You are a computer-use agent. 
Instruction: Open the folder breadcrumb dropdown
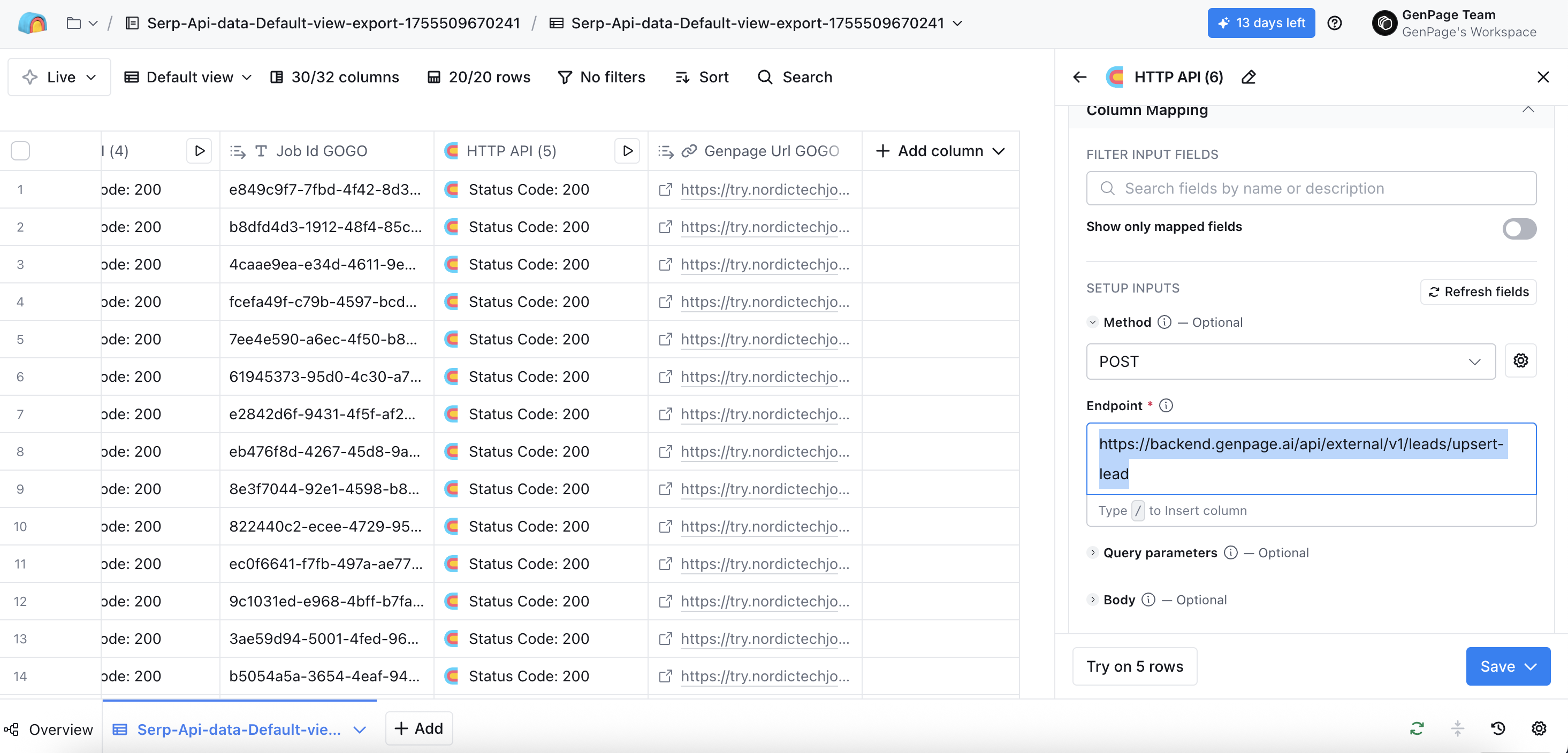coord(82,23)
